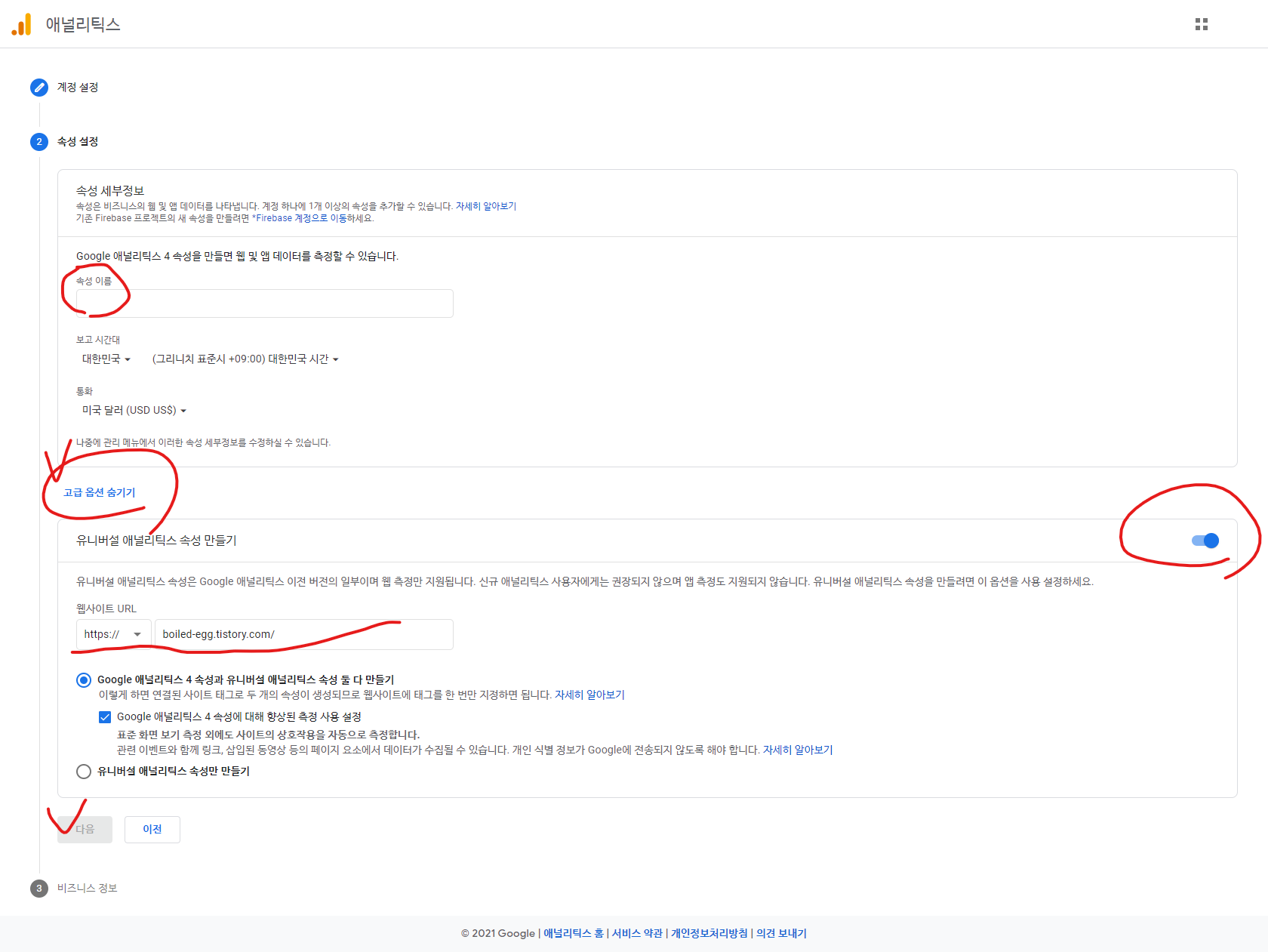Open 서비스 약관 footer link
This screenshot has height=952, width=1268.
(x=637, y=933)
